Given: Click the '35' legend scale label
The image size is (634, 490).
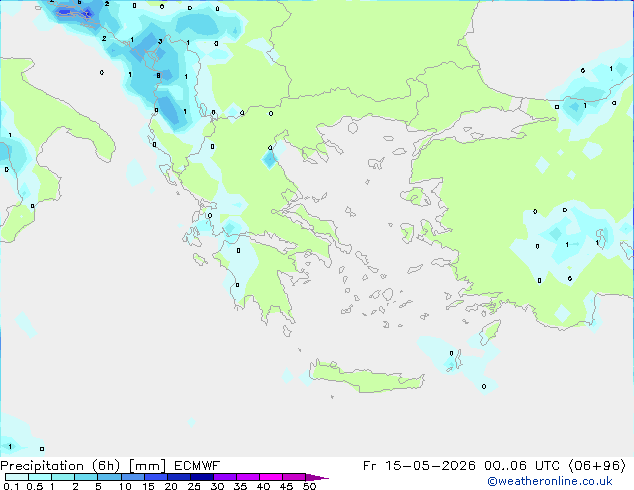Looking at the screenshot, I should [240, 486].
